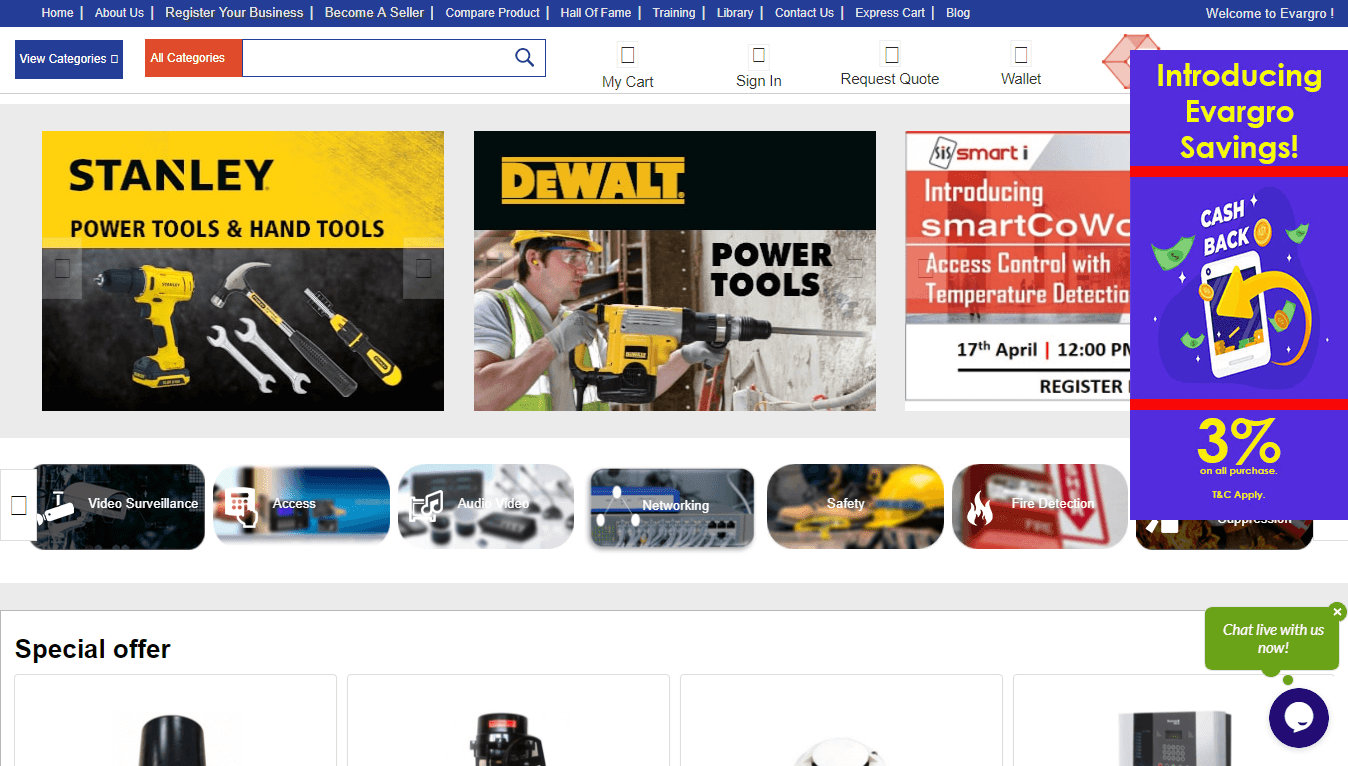Open the Compare Product link

[x=492, y=13]
